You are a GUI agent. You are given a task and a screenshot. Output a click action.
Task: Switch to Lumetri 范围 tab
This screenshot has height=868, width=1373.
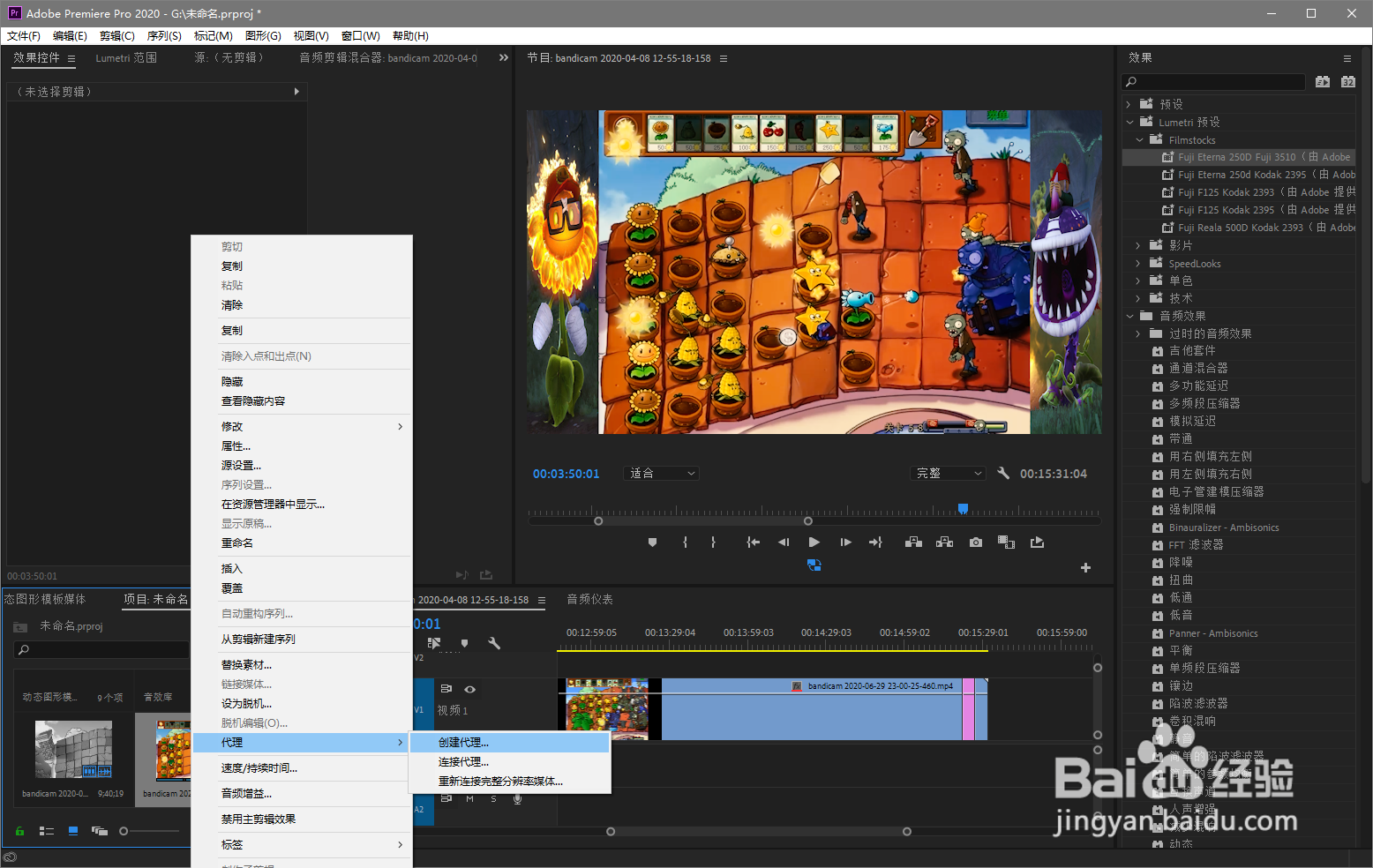click(126, 57)
